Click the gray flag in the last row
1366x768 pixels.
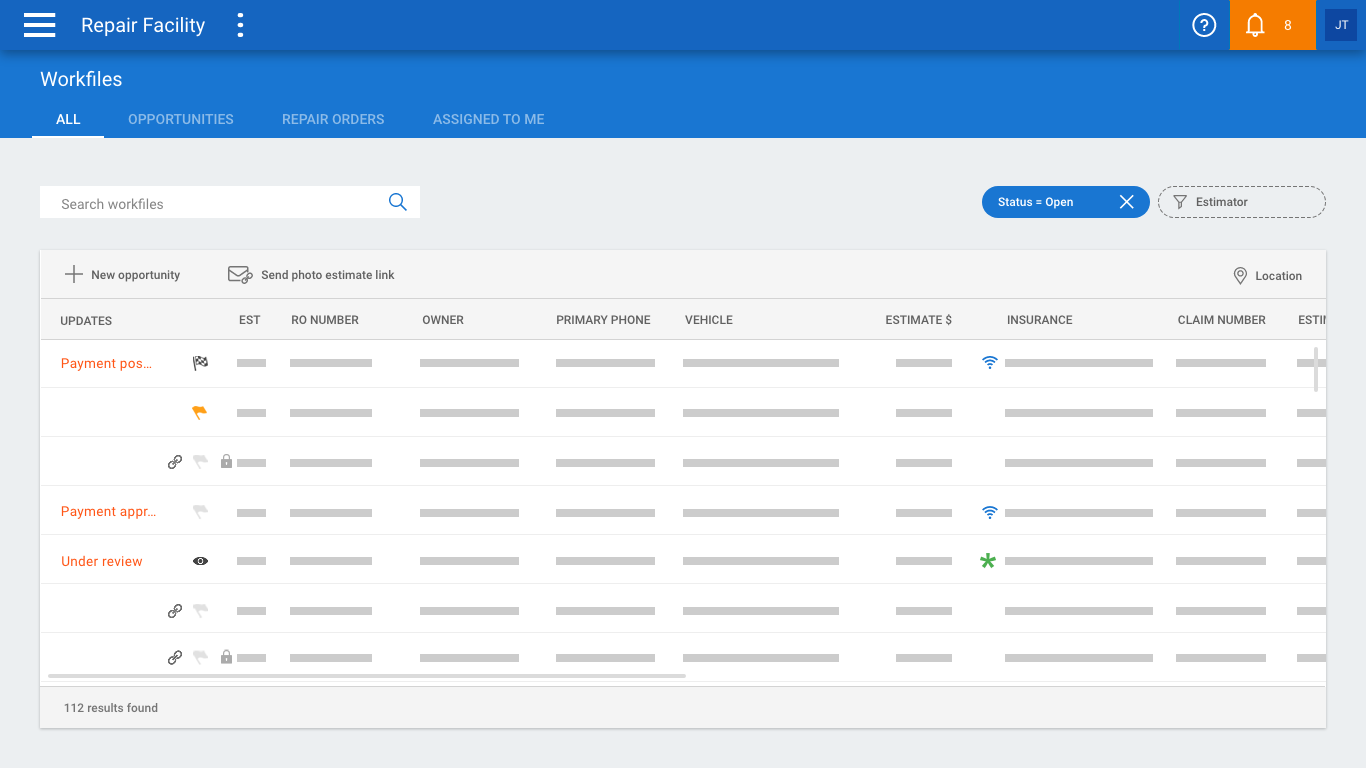point(200,657)
